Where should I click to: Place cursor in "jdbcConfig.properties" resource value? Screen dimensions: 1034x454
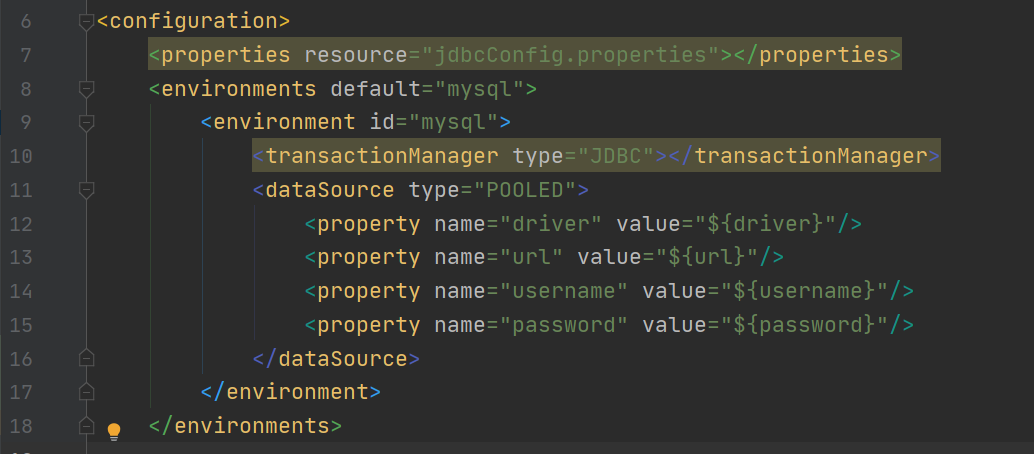pyautogui.click(x=570, y=55)
